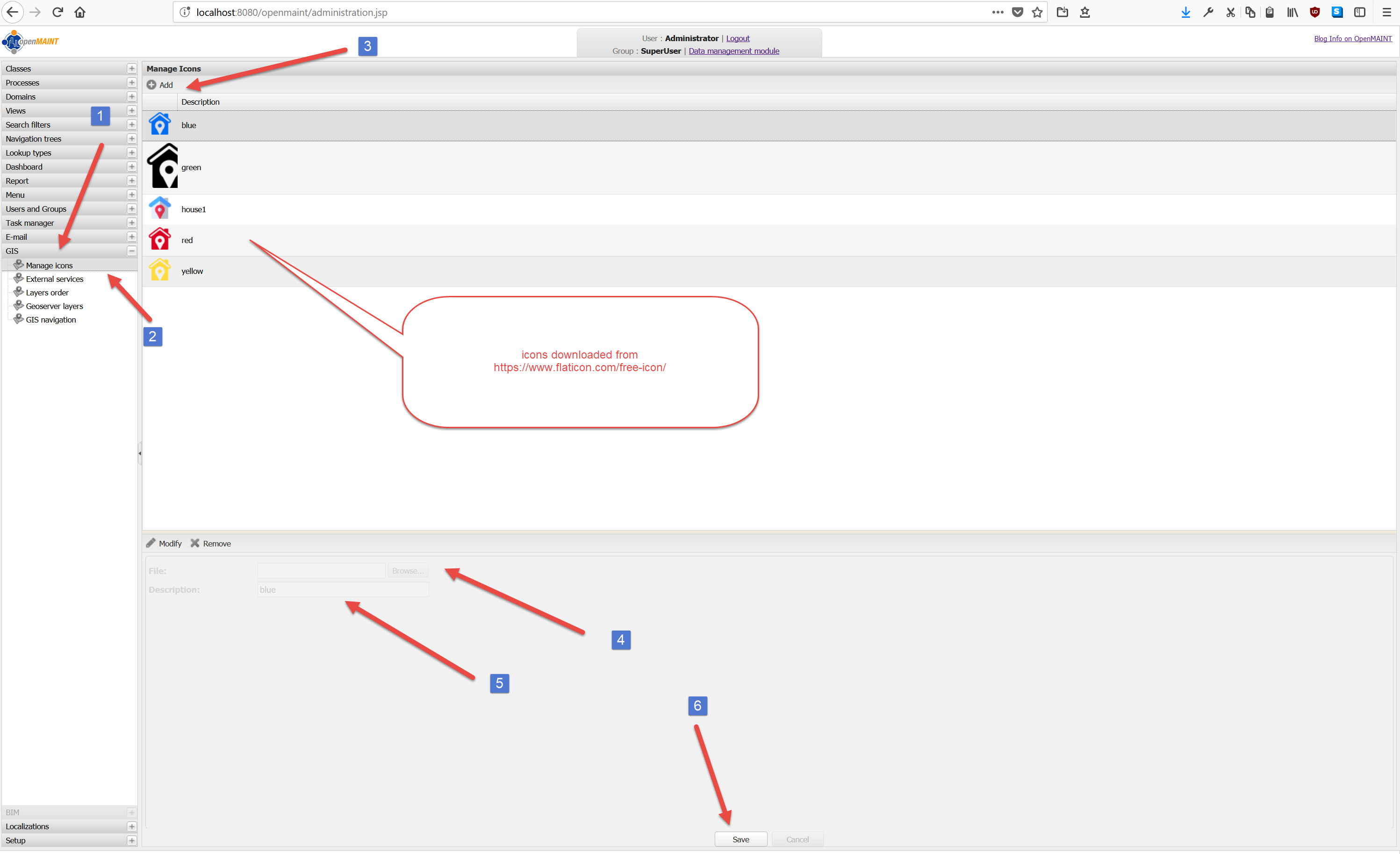
Task: Collapse the GIS section
Action: tap(131, 251)
